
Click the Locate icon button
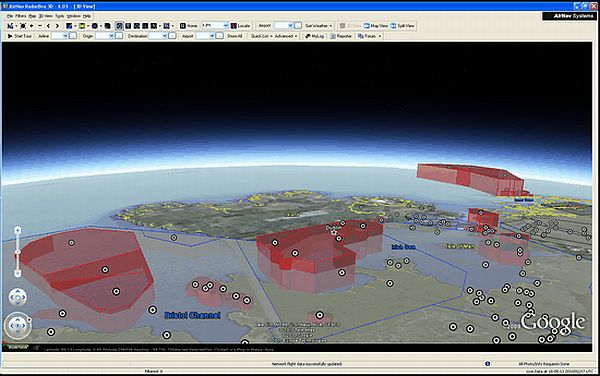240,26
